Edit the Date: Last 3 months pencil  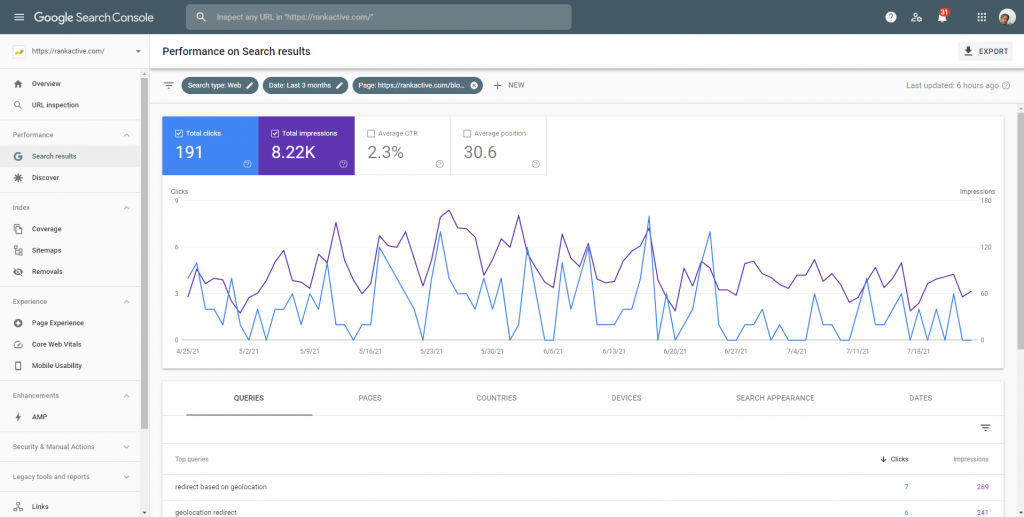point(340,86)
